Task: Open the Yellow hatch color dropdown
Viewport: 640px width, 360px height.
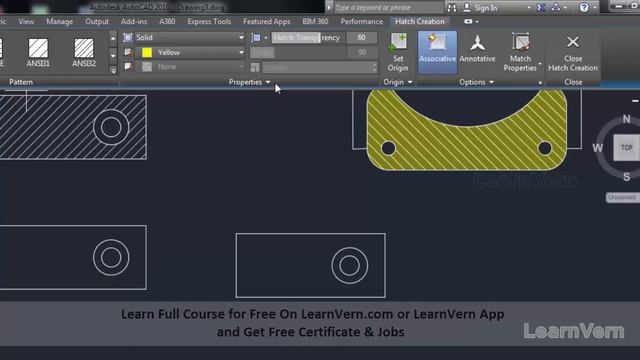Action: click(x=241, y=52)
